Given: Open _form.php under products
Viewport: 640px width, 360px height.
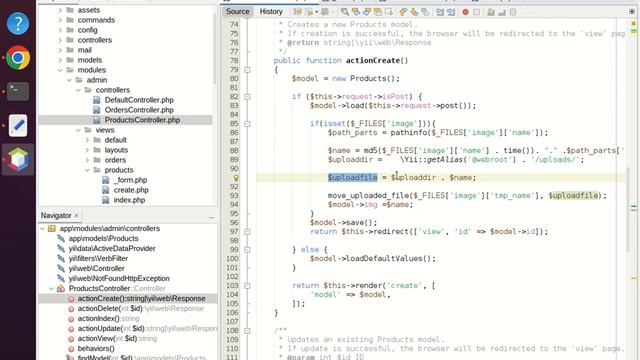Looking at the screenshot, I should (x=130, y=180).
